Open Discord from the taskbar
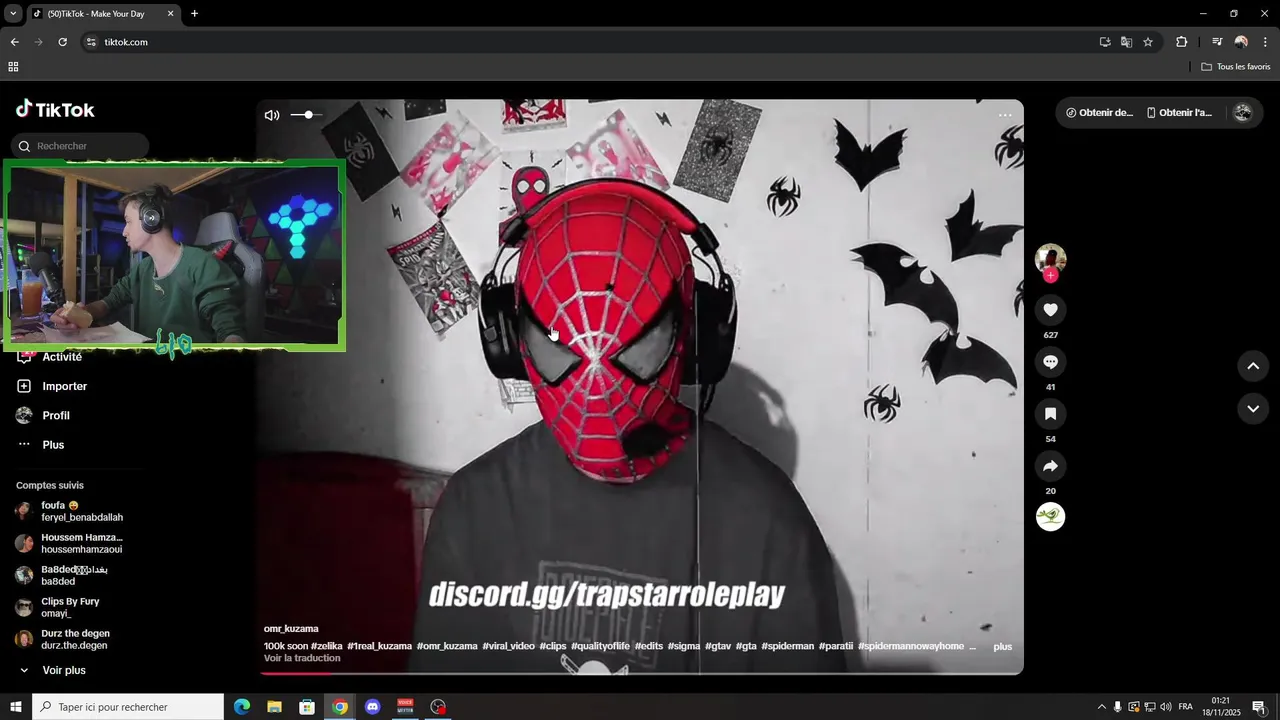 pyautogui.click(x=373, y=707)
